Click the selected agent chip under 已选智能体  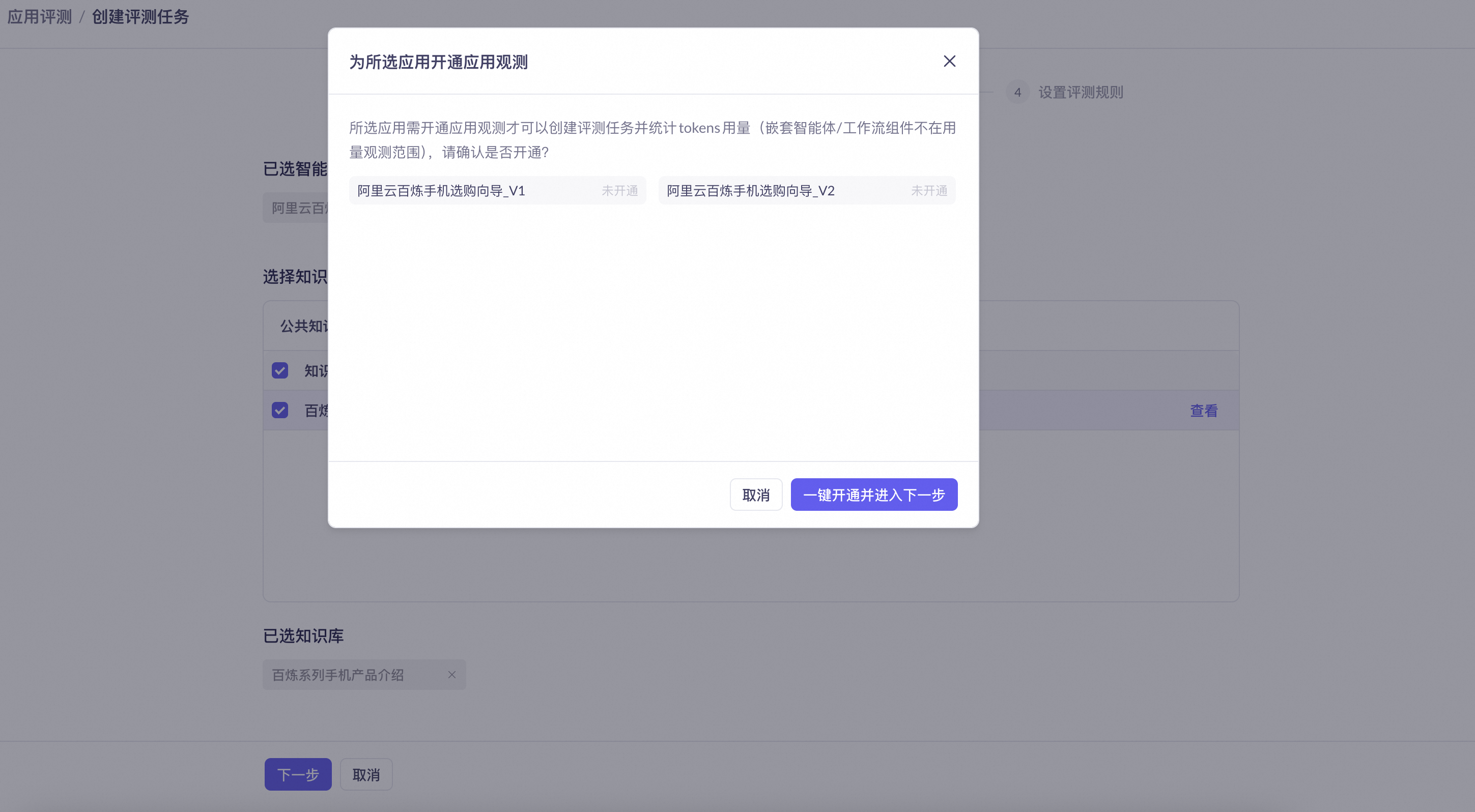(x=298, y=207)
